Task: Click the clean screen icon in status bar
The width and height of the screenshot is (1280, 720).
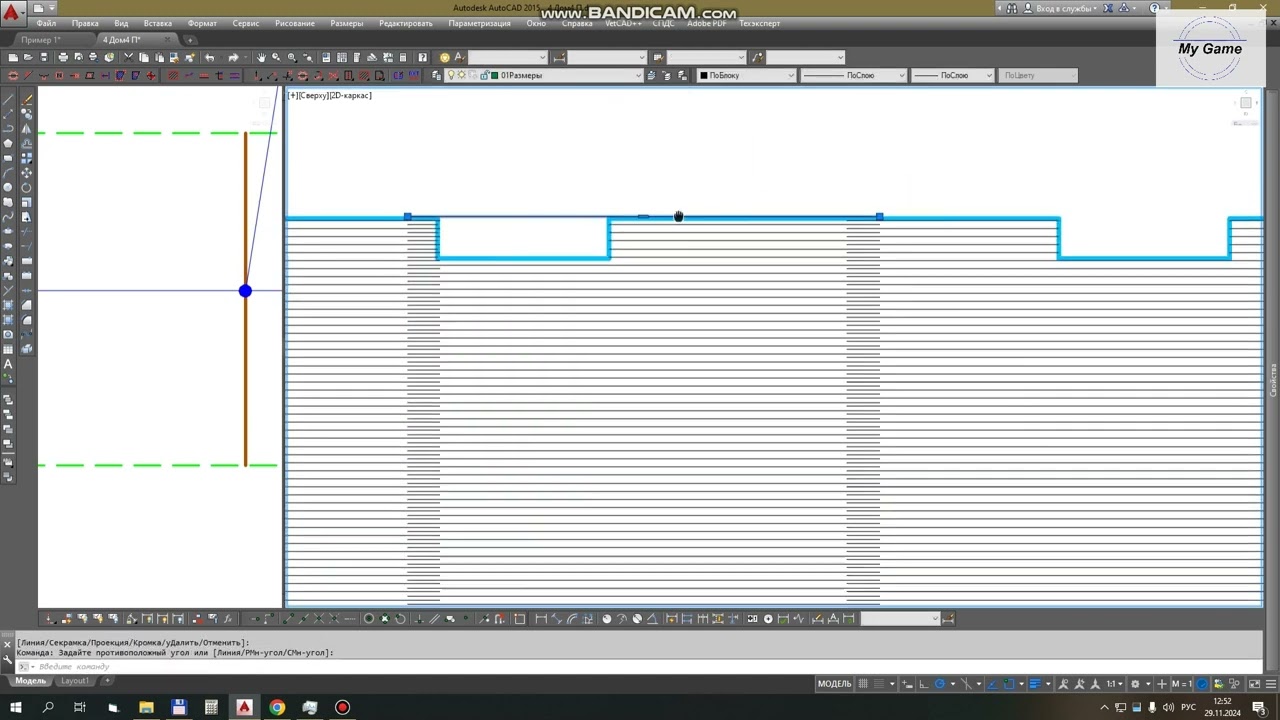Action: click(x=1254, y=684)
